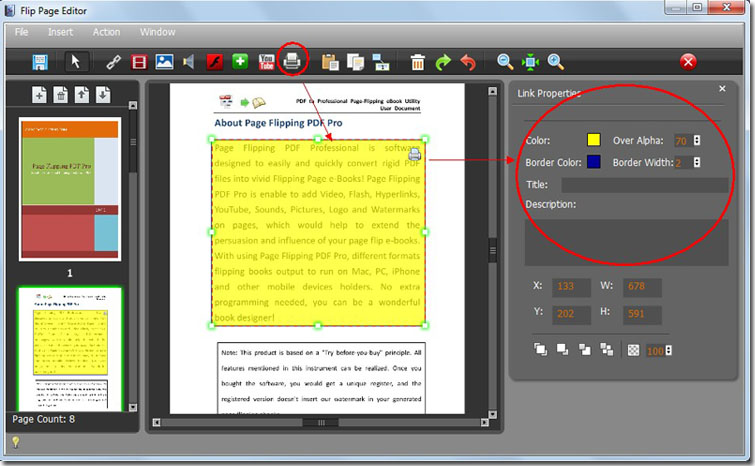Click the checkerboard opacity icon
The height and width of the screenshot is (466, 755).
point(633,350)
